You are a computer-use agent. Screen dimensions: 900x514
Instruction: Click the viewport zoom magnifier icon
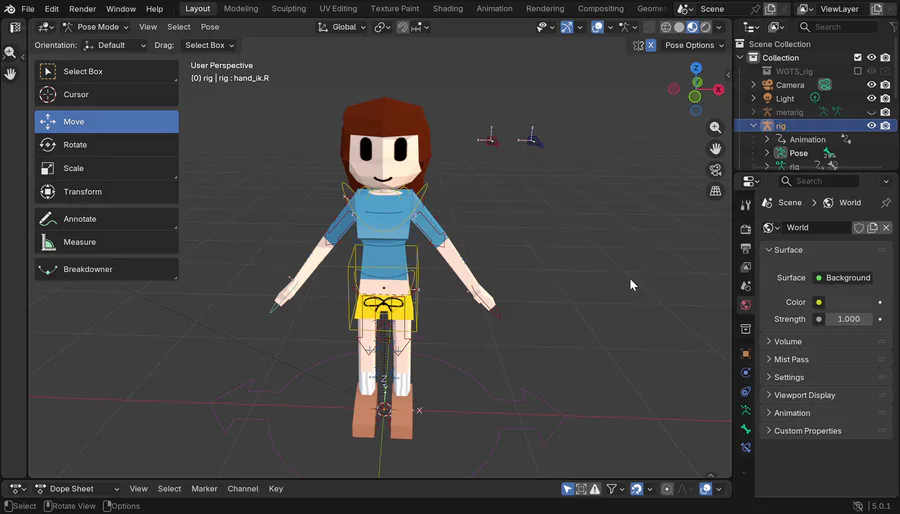click(715, 128)
